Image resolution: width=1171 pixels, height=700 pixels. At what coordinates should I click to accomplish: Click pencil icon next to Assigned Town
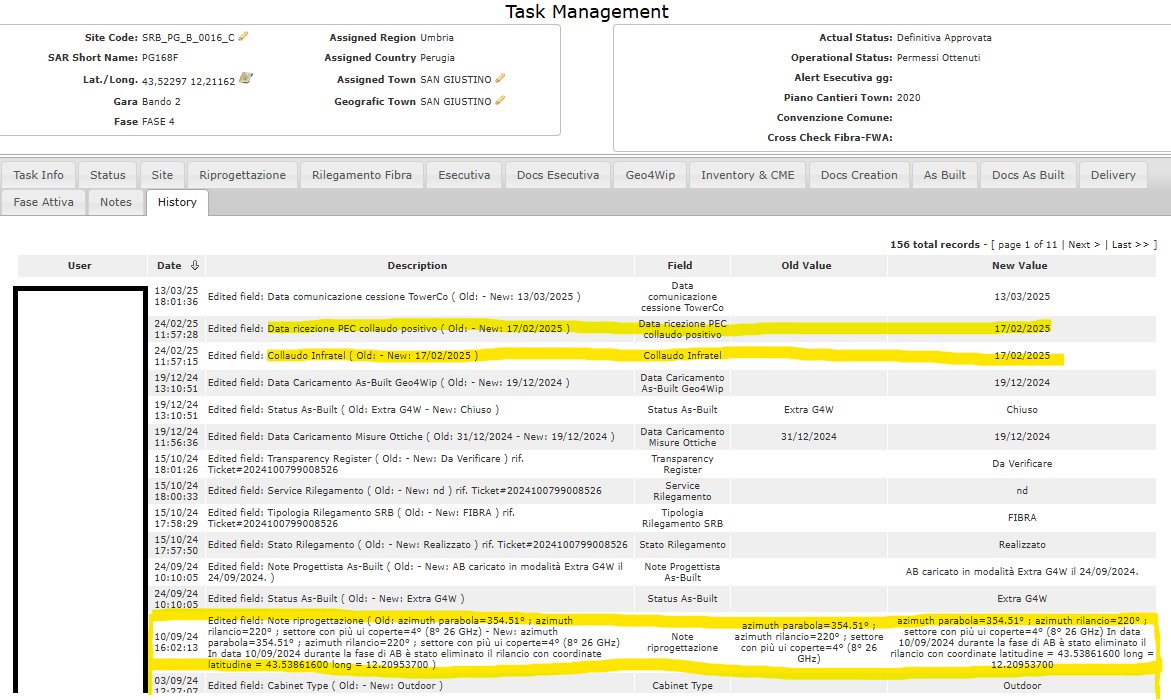(501, 78)
